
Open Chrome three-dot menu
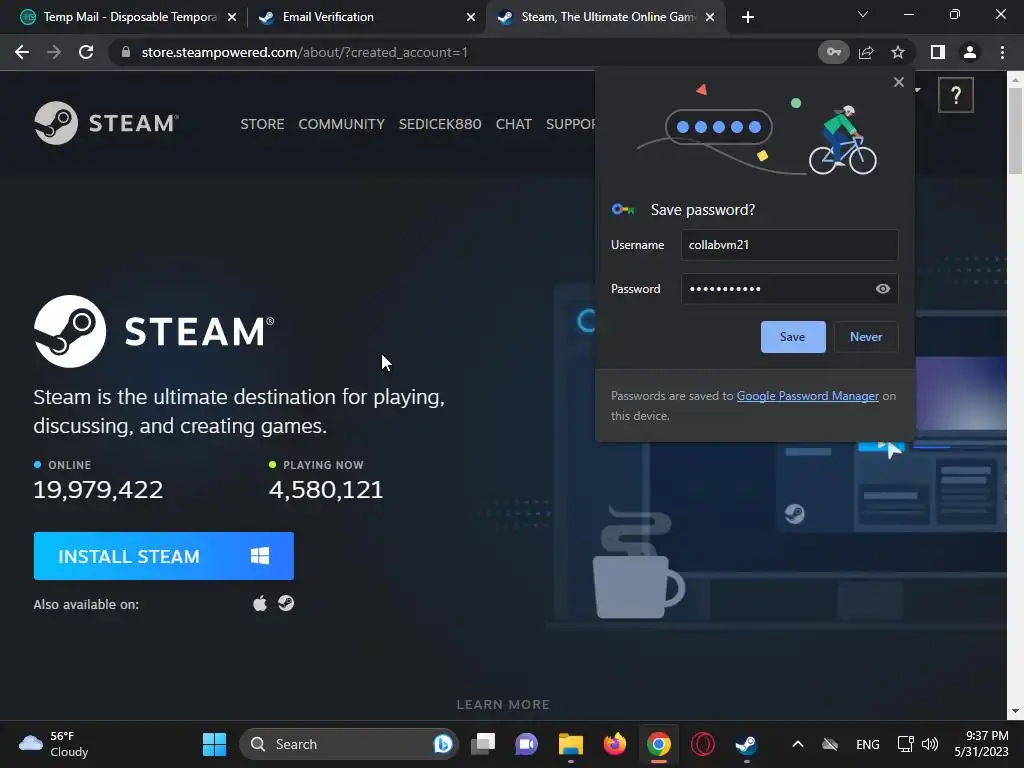pos(1002,52)
